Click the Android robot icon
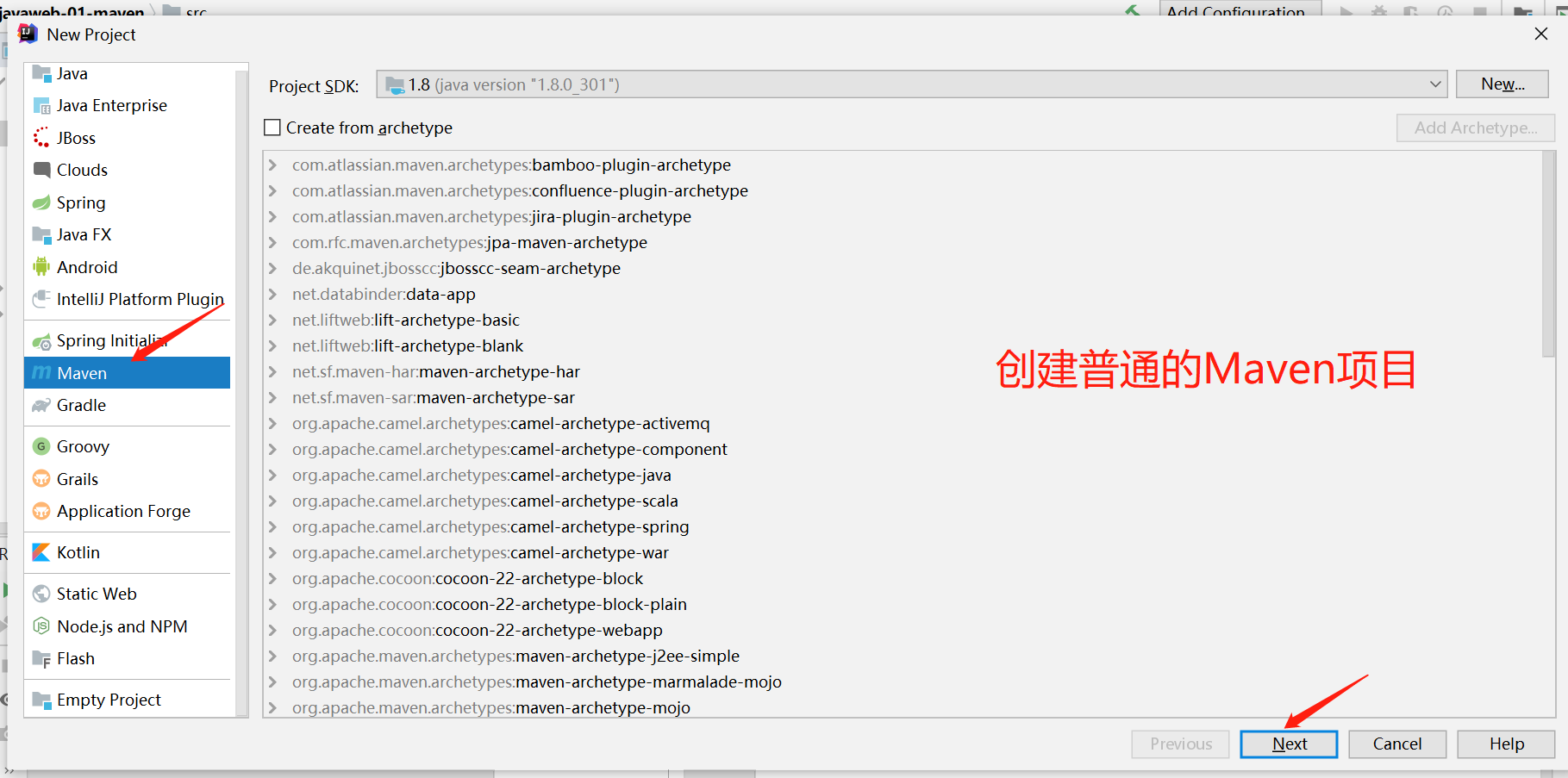Image resolution: width=1568 pixels, height=778 pixels. point(41,267)
